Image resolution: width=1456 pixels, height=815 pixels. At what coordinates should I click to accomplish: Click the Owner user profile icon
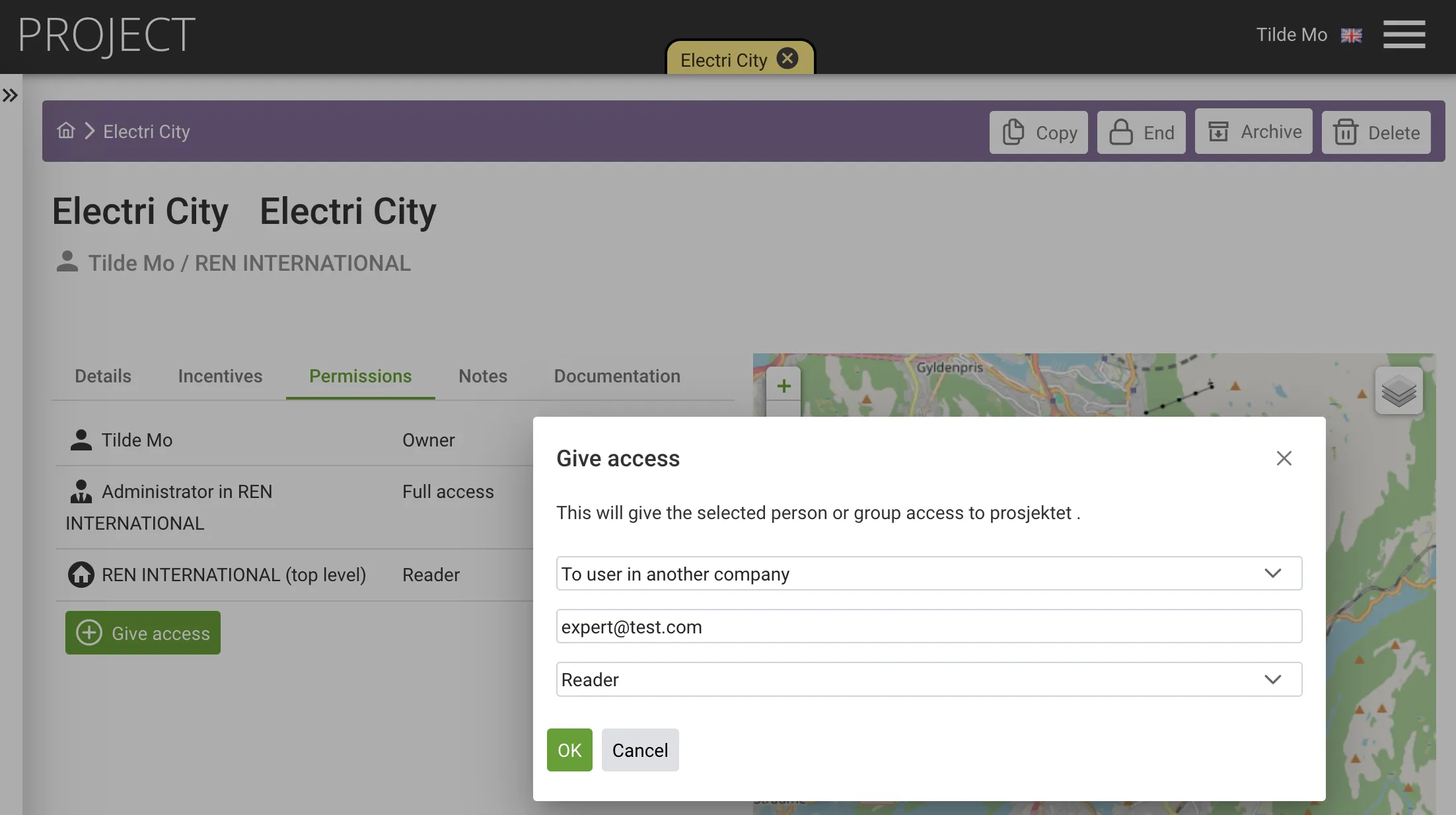coord(80,440)
